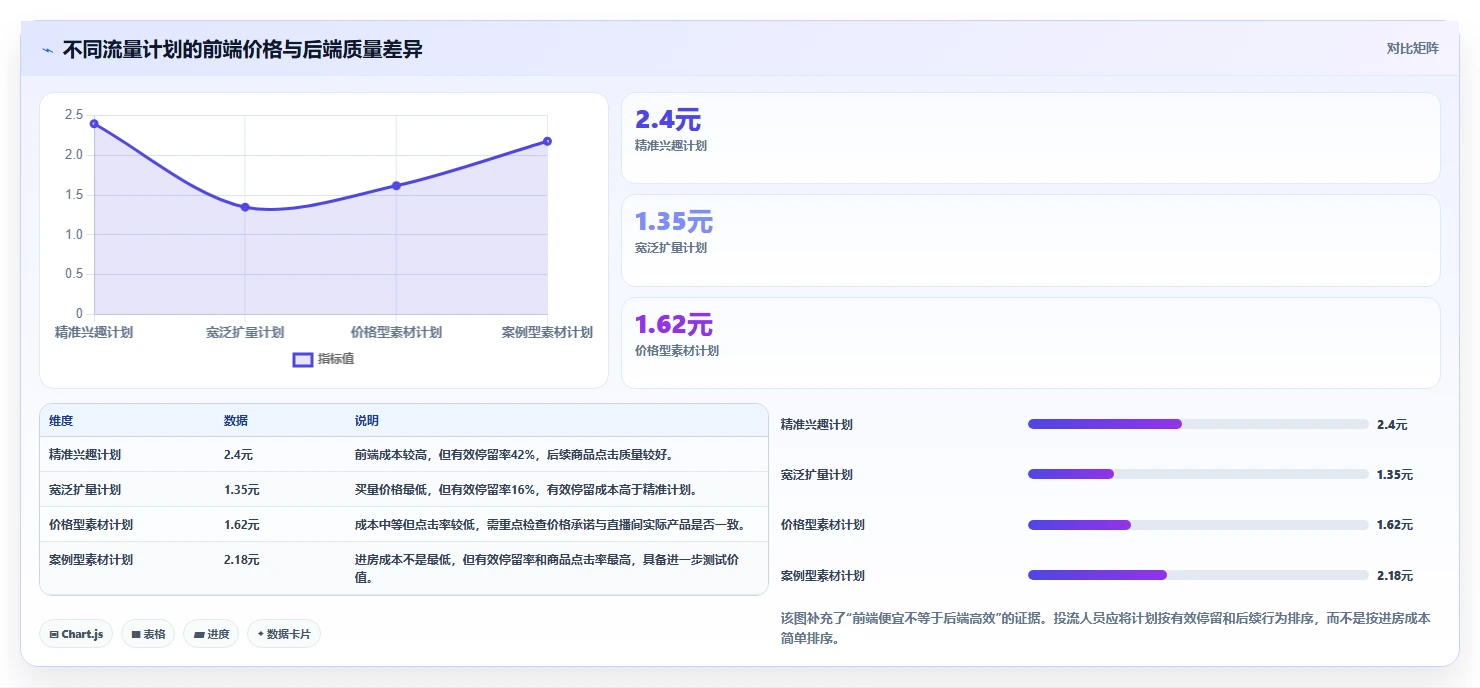Click description starting 进房成本不是最低
The width and height of the screenshot is (1480, 688).
[547, 568]
